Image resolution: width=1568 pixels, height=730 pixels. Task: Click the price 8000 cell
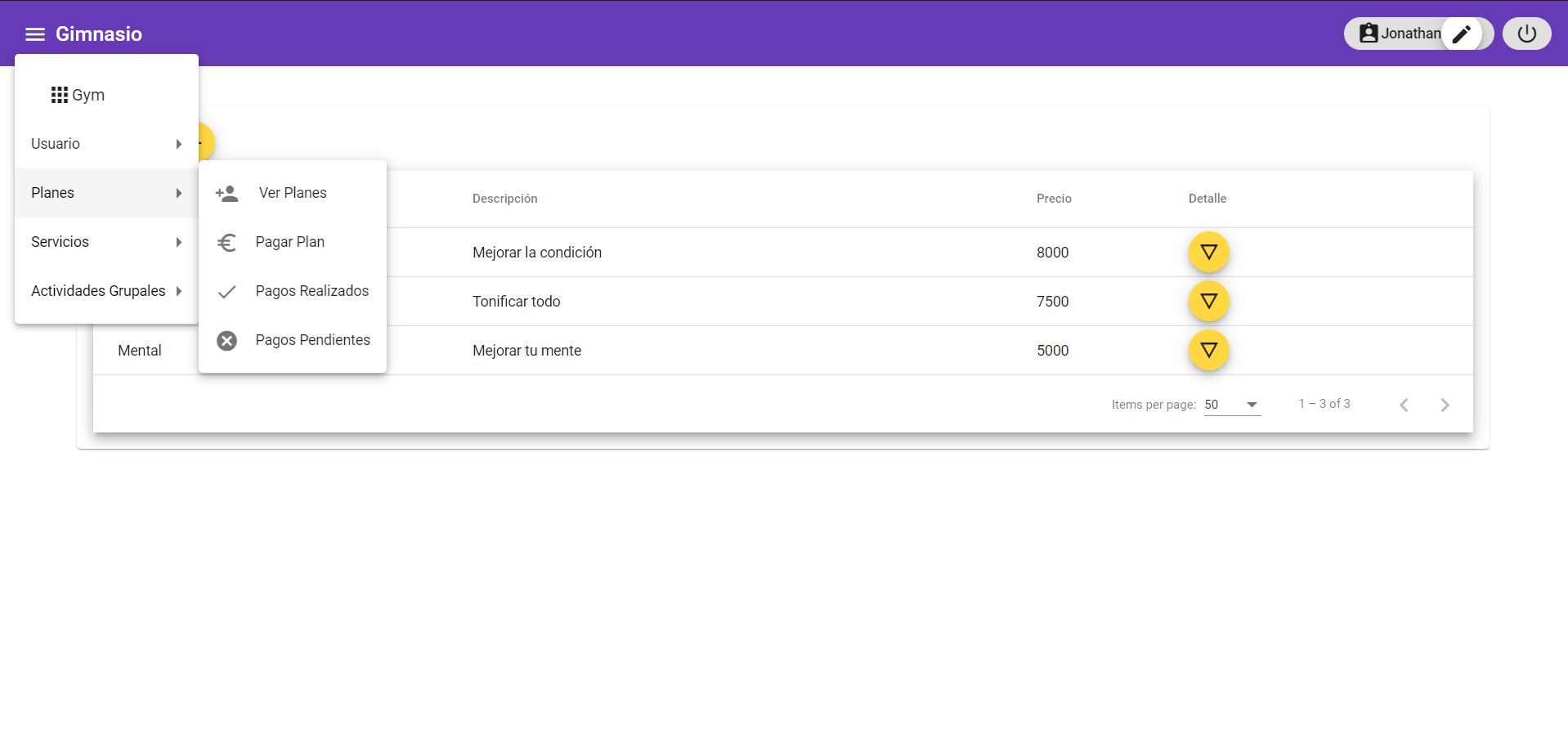(1053, 253)
